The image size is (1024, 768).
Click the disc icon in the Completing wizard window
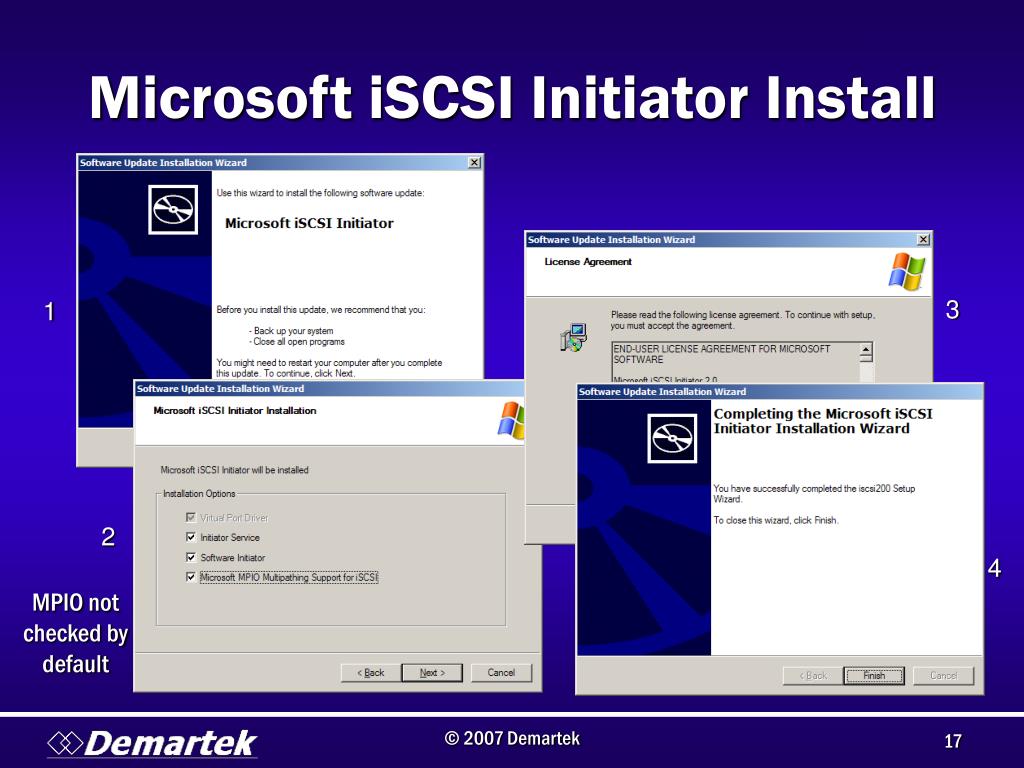[x=672, y=438]
